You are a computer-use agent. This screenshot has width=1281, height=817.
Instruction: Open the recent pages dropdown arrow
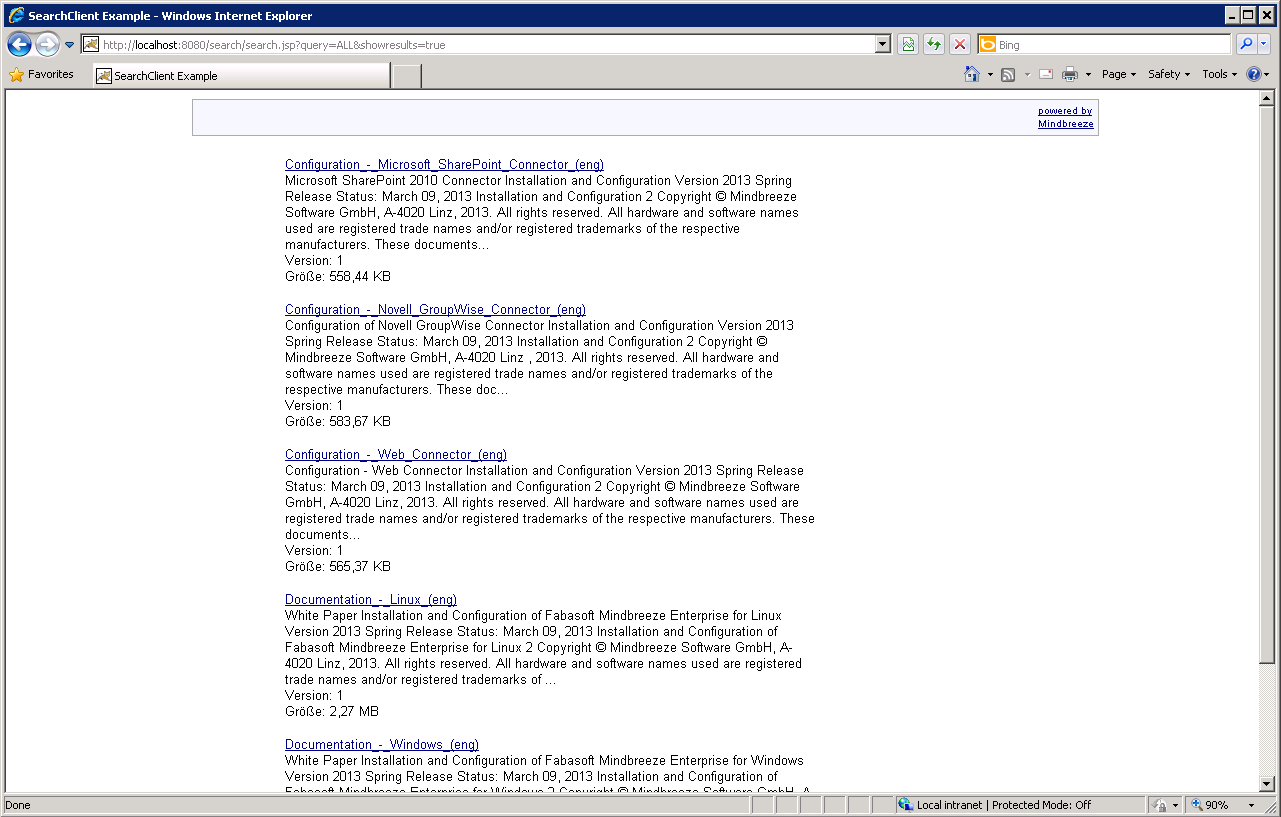pos(69,45)
